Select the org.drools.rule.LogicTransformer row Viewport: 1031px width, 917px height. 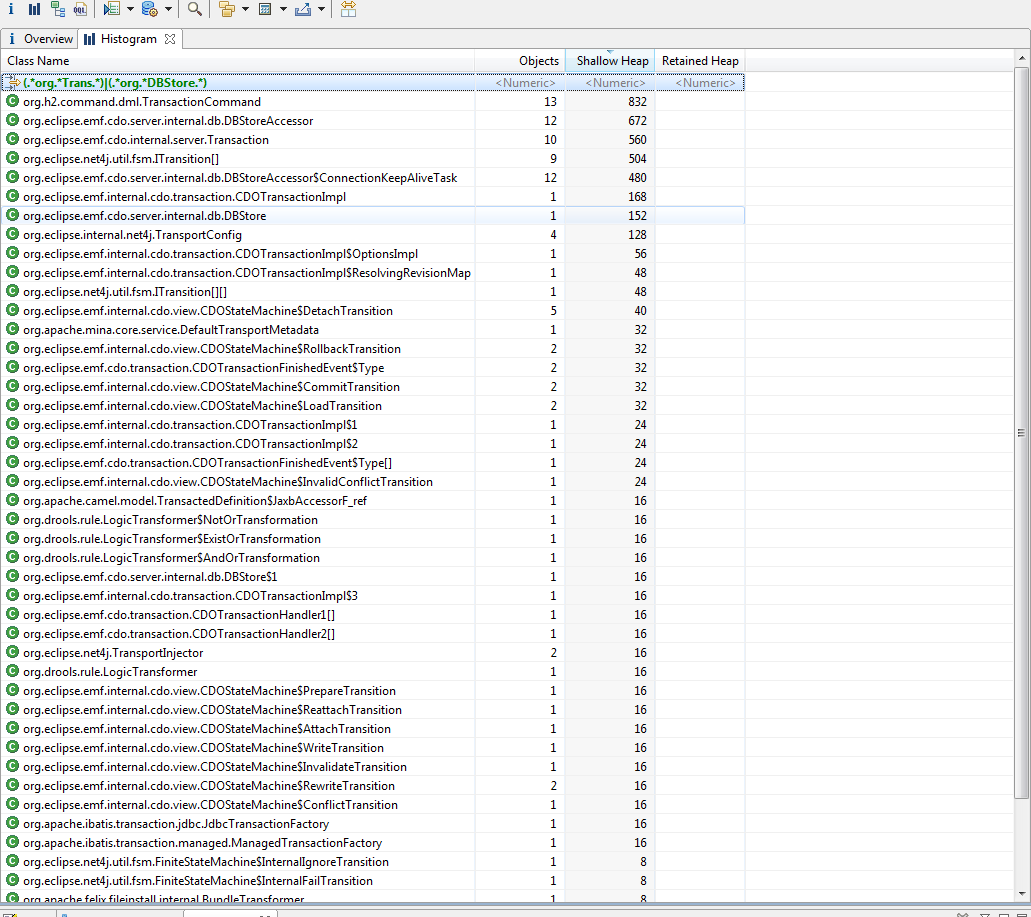click(x=373, y=672)
